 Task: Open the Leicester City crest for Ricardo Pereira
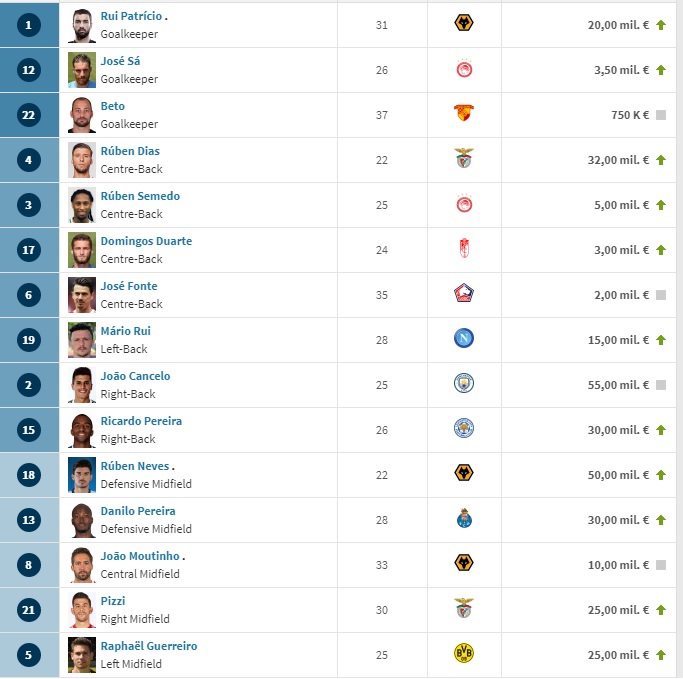click(463, 428)
